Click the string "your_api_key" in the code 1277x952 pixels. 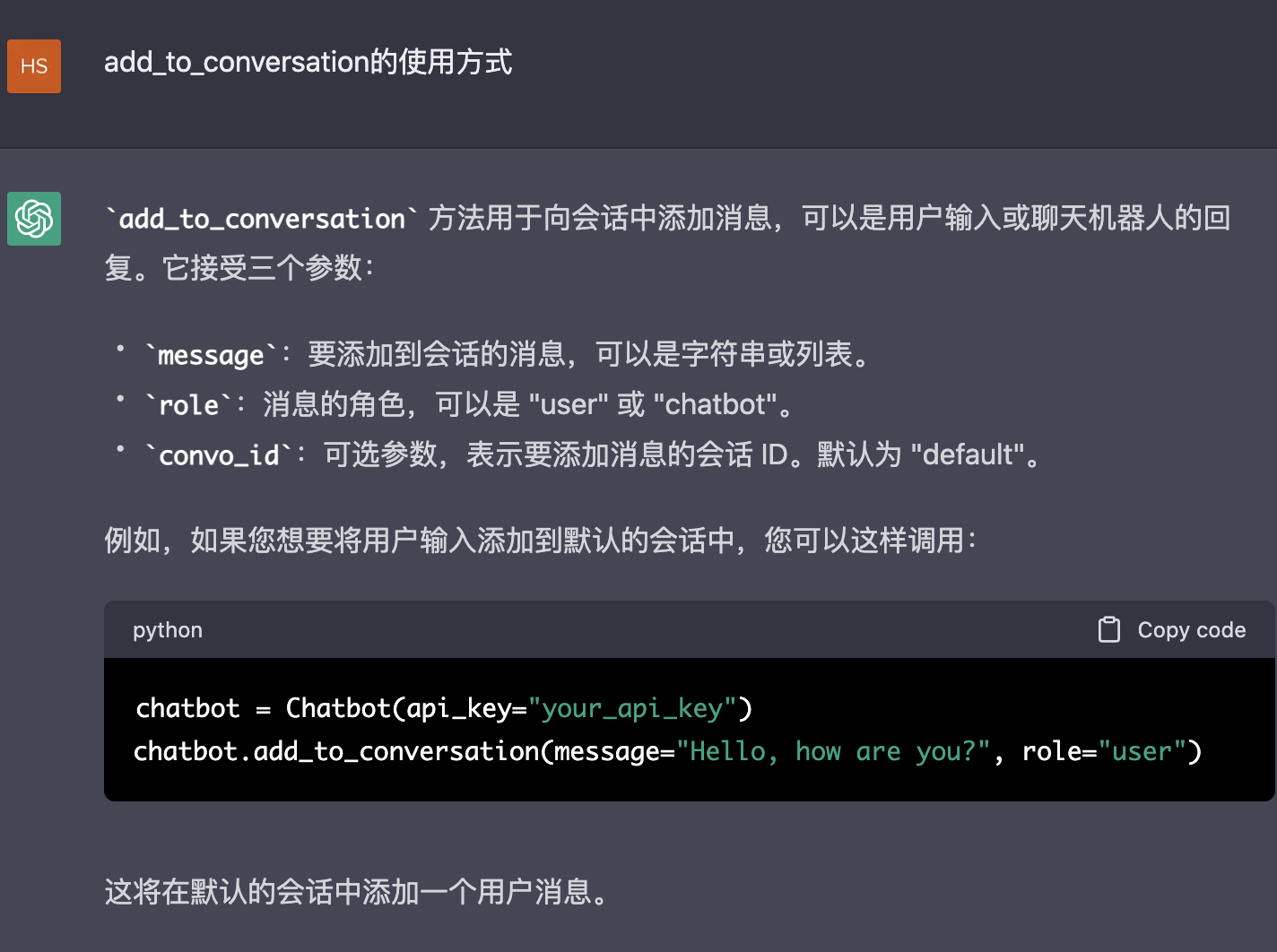[634, 708]
